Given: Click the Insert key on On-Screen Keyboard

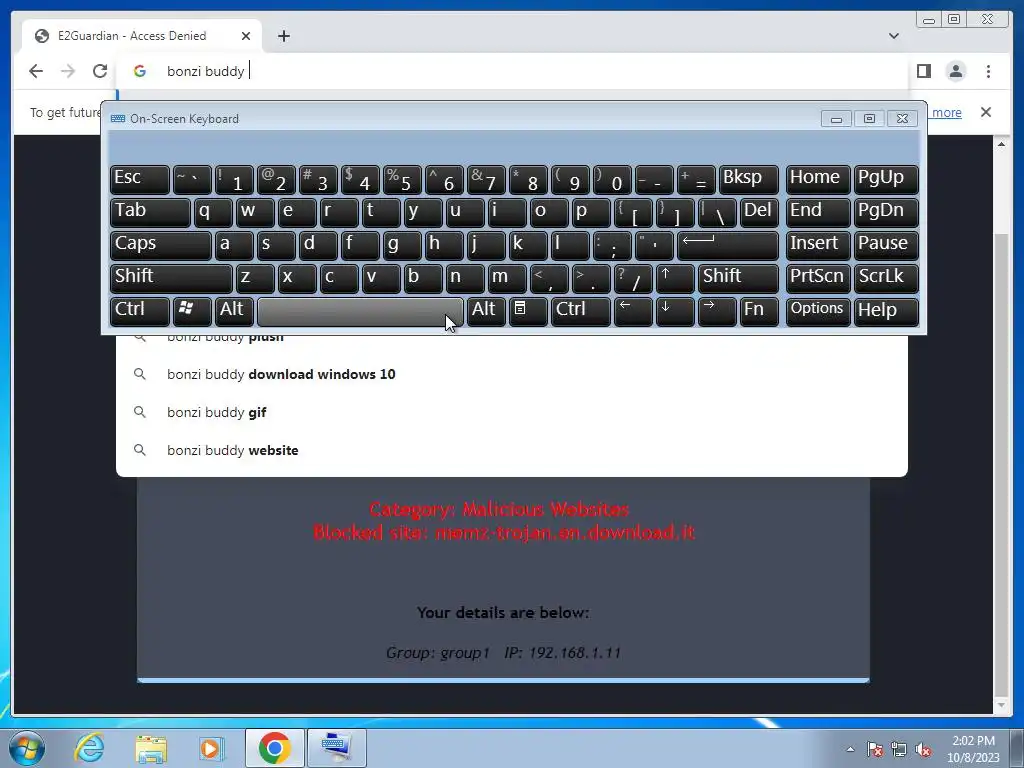Looking at the screenshot, I should [x=818, y=245].
